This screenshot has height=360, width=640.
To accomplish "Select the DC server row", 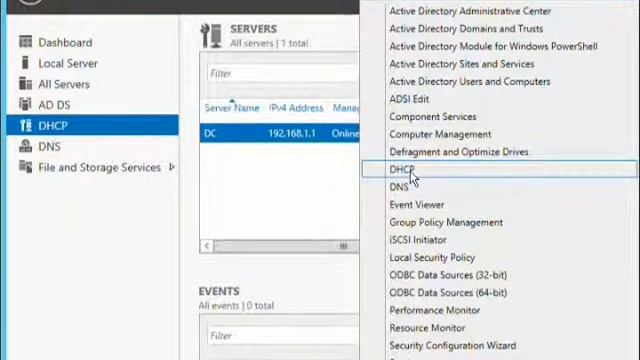I will click(280, 133).
